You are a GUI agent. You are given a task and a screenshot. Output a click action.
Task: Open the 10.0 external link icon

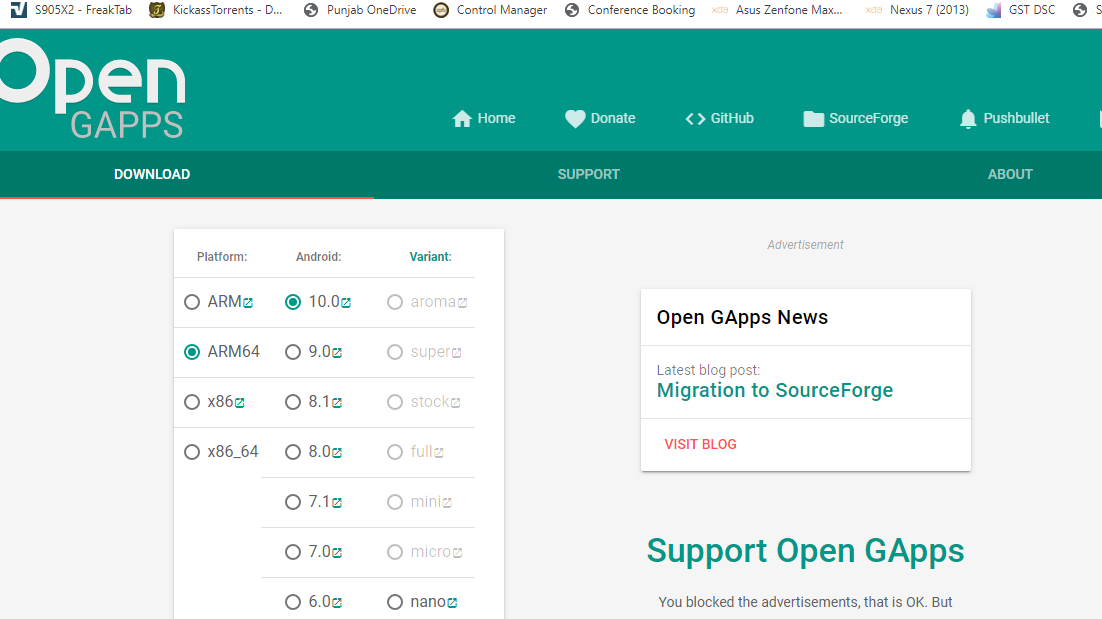346,303
